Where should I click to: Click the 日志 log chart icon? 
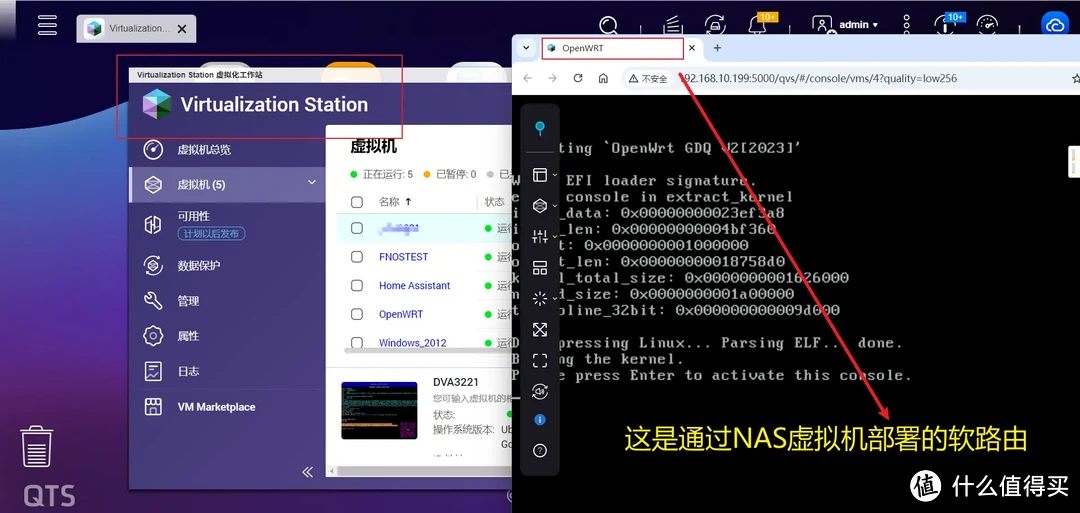153,371
